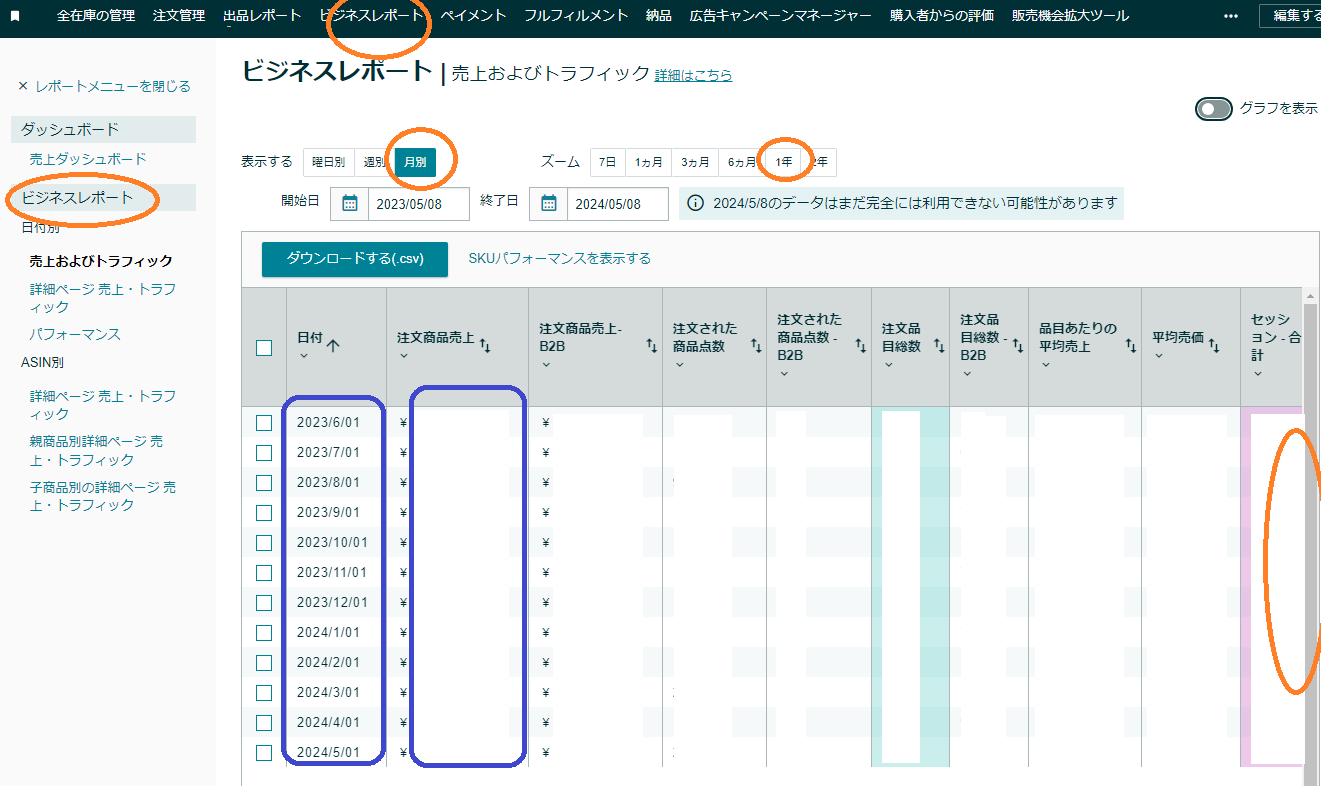This screenshot has height=786, width=1321.
Task: Click the ダウンロードする(.csv) button
Action: 355,257
